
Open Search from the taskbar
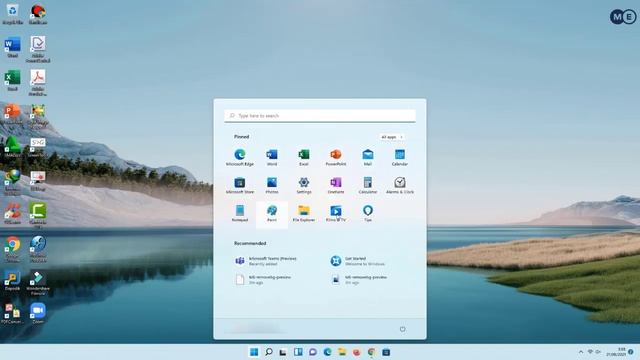point(269,352)
